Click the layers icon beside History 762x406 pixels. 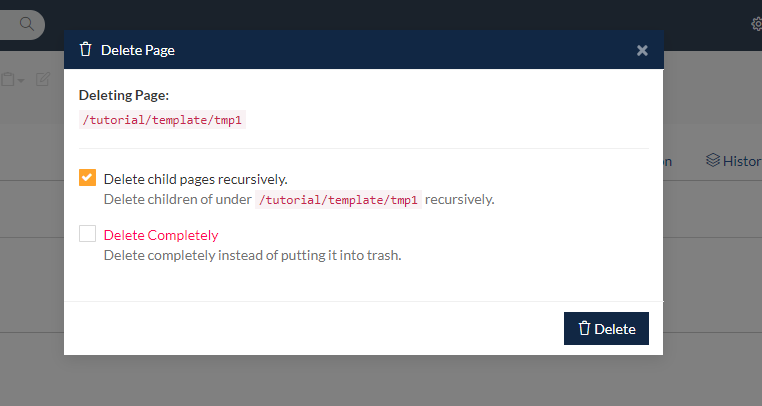coord(713,160)
